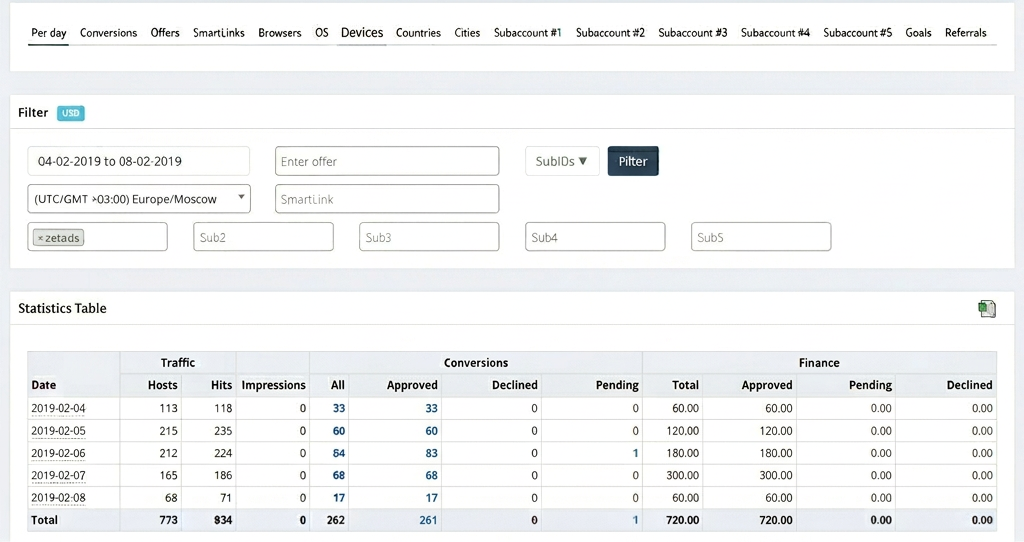Select the Cities tab
This screenshot has width=1024, height=542.
(467, 33)
